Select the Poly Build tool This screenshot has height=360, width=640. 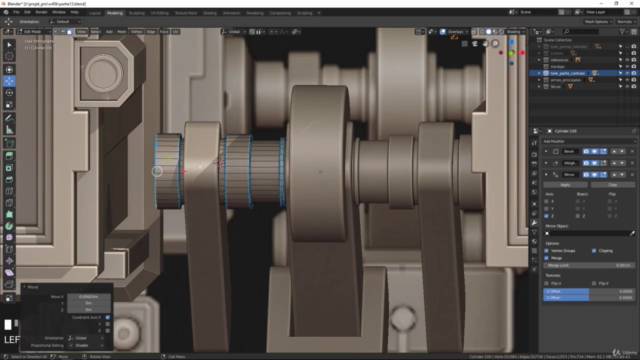click(x=9, y=214)
